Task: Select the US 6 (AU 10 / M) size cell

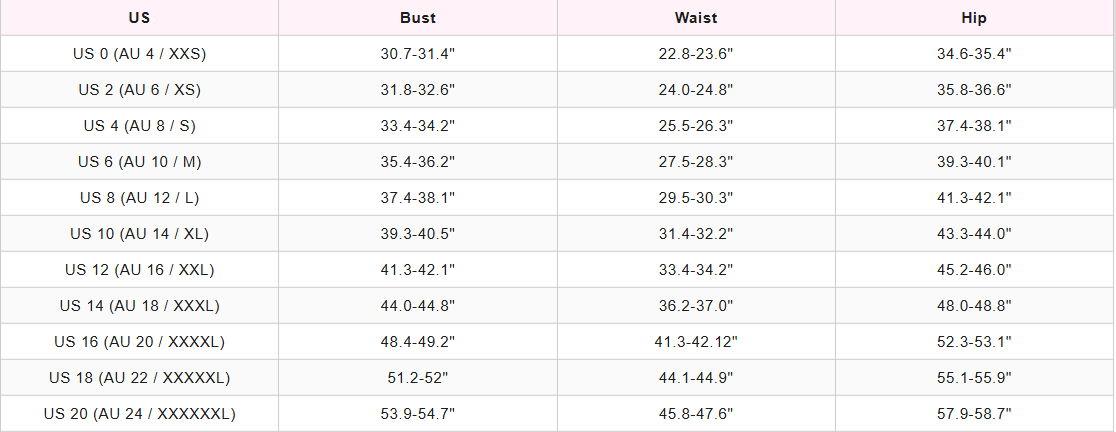Action: pyautogui.click(x=139, y=162)
